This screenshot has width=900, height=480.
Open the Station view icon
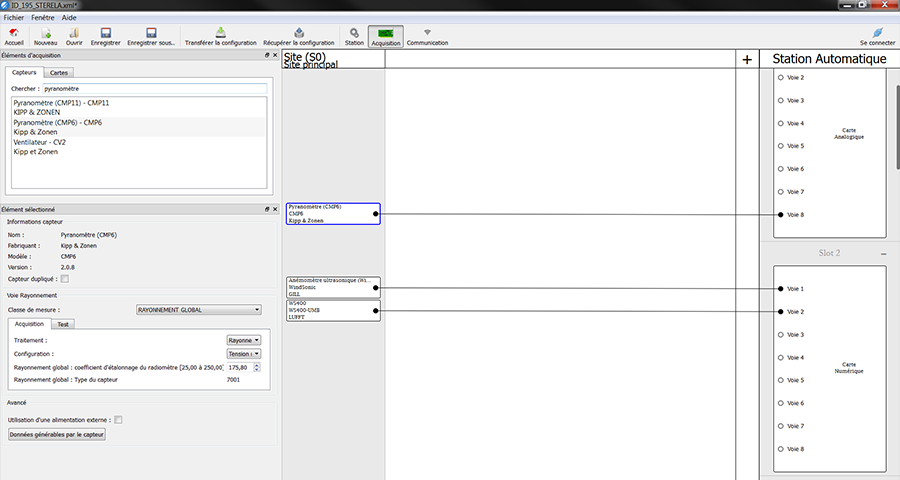(x=354, y=33)
